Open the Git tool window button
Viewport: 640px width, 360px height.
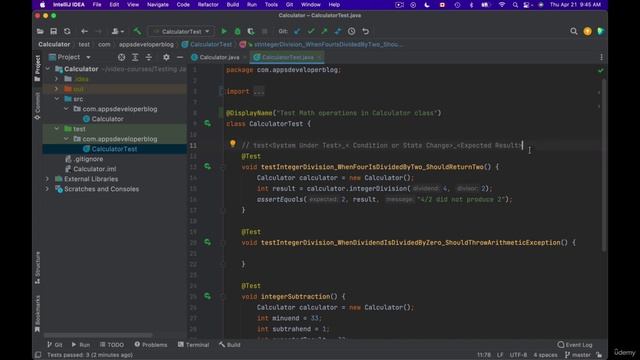[x=55, y=345]
